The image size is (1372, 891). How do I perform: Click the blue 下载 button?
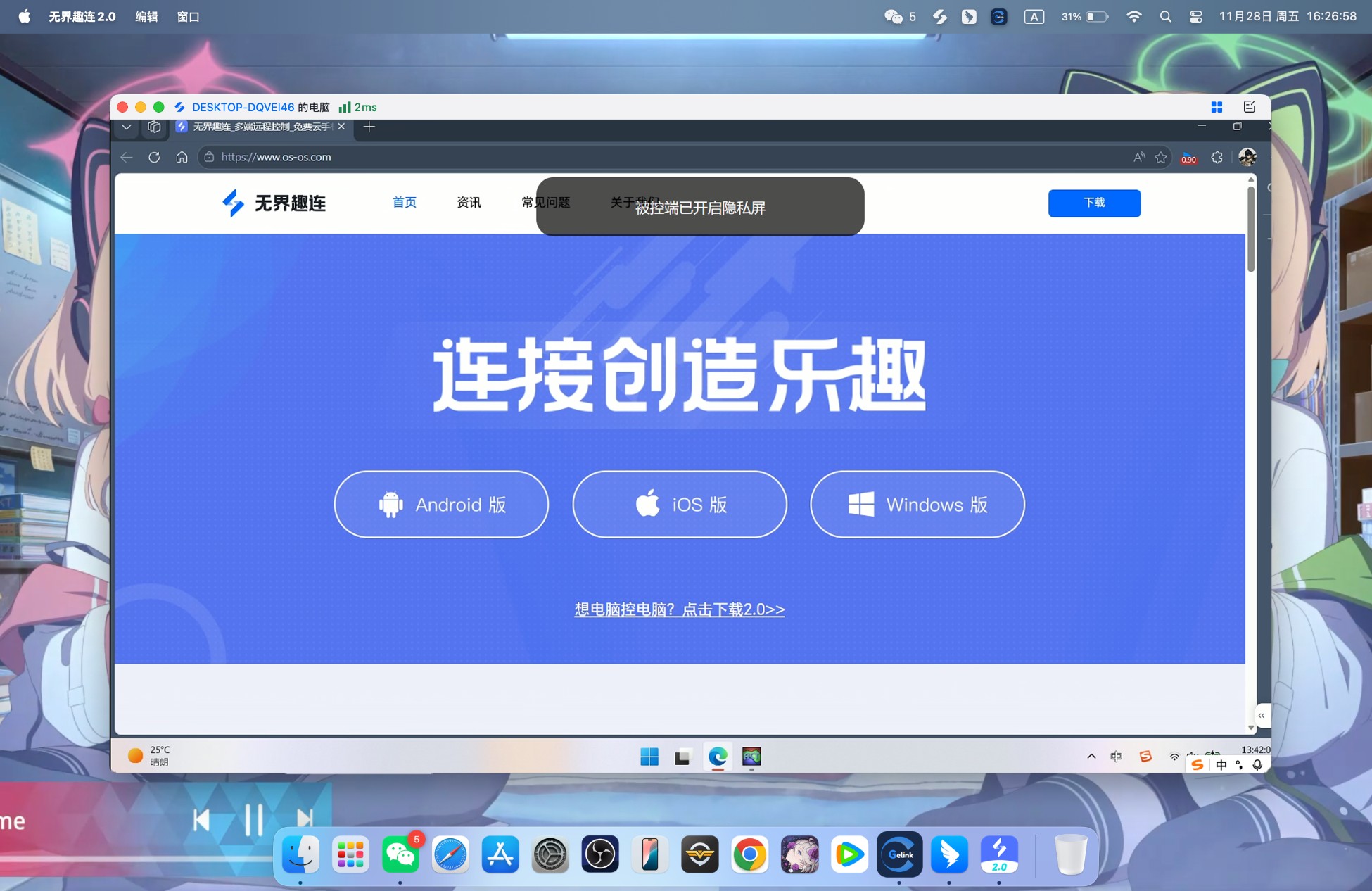[1094, 203]
